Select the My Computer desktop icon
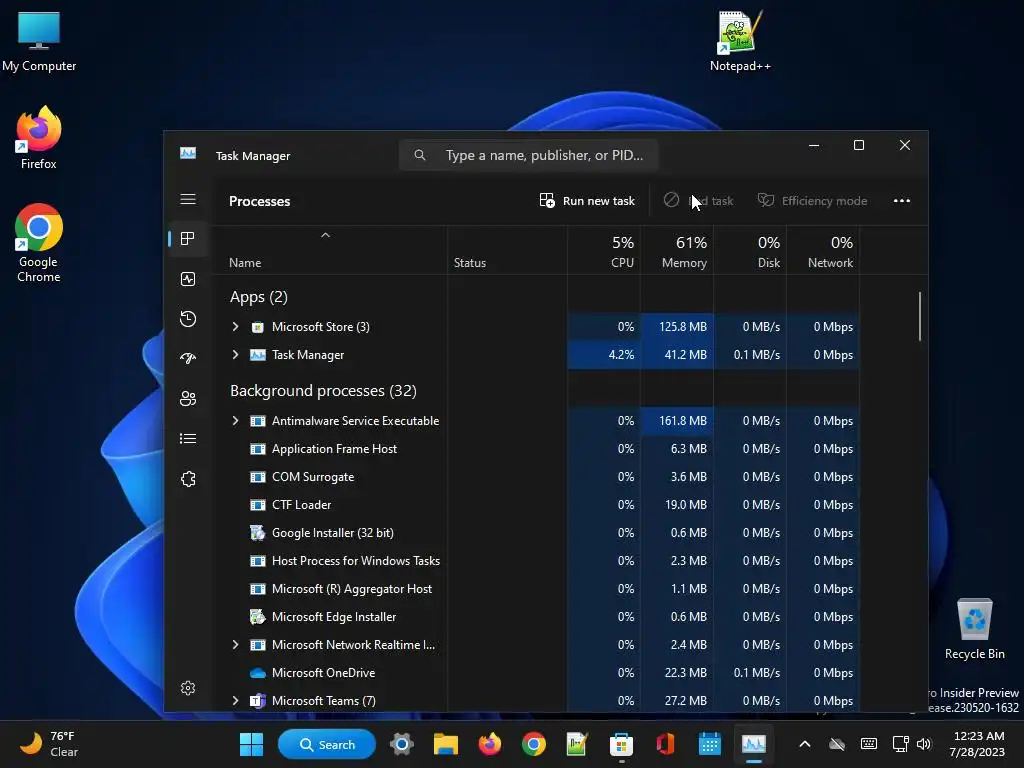The image size is (1024, 768). 39,40
